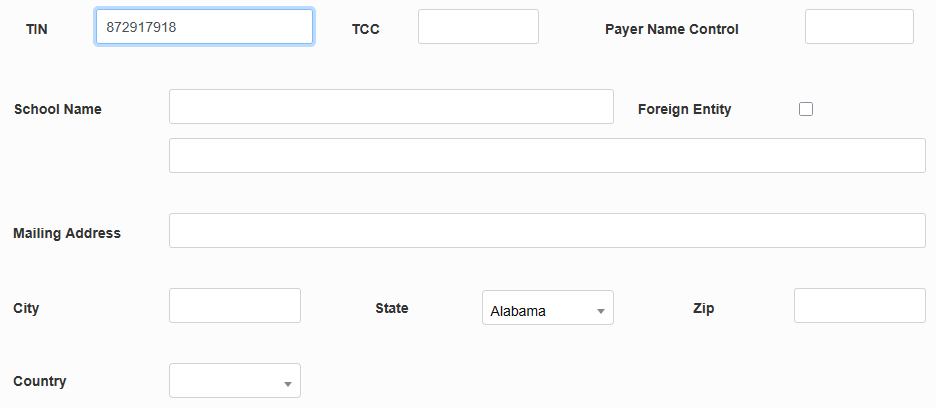Click the TCC label text

pyautogui.click(x=366, y=29)
